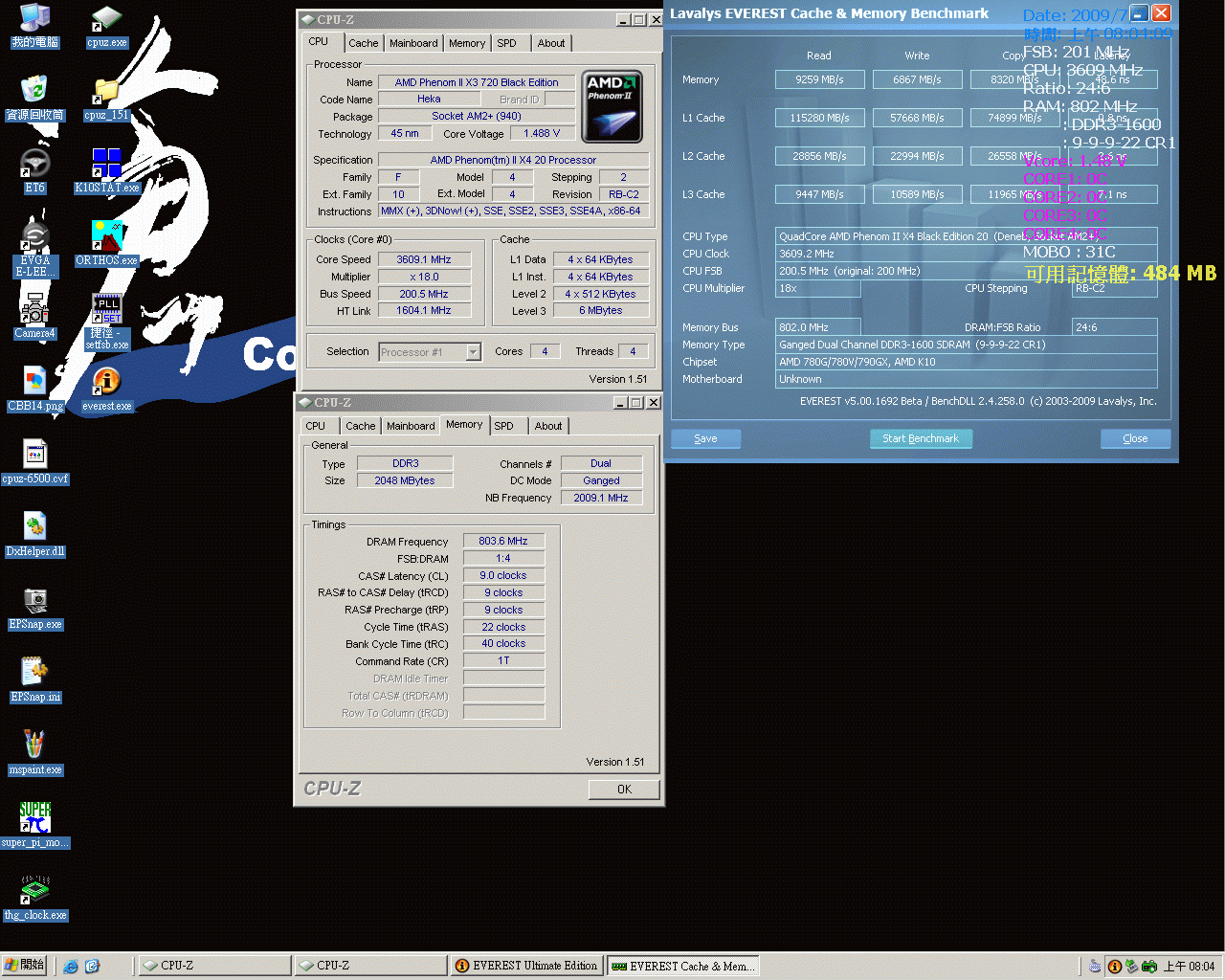This screenshot has width=1225, height=980.
Task: Open the cpuz.exe desktop icon
Action: (106, 26)
